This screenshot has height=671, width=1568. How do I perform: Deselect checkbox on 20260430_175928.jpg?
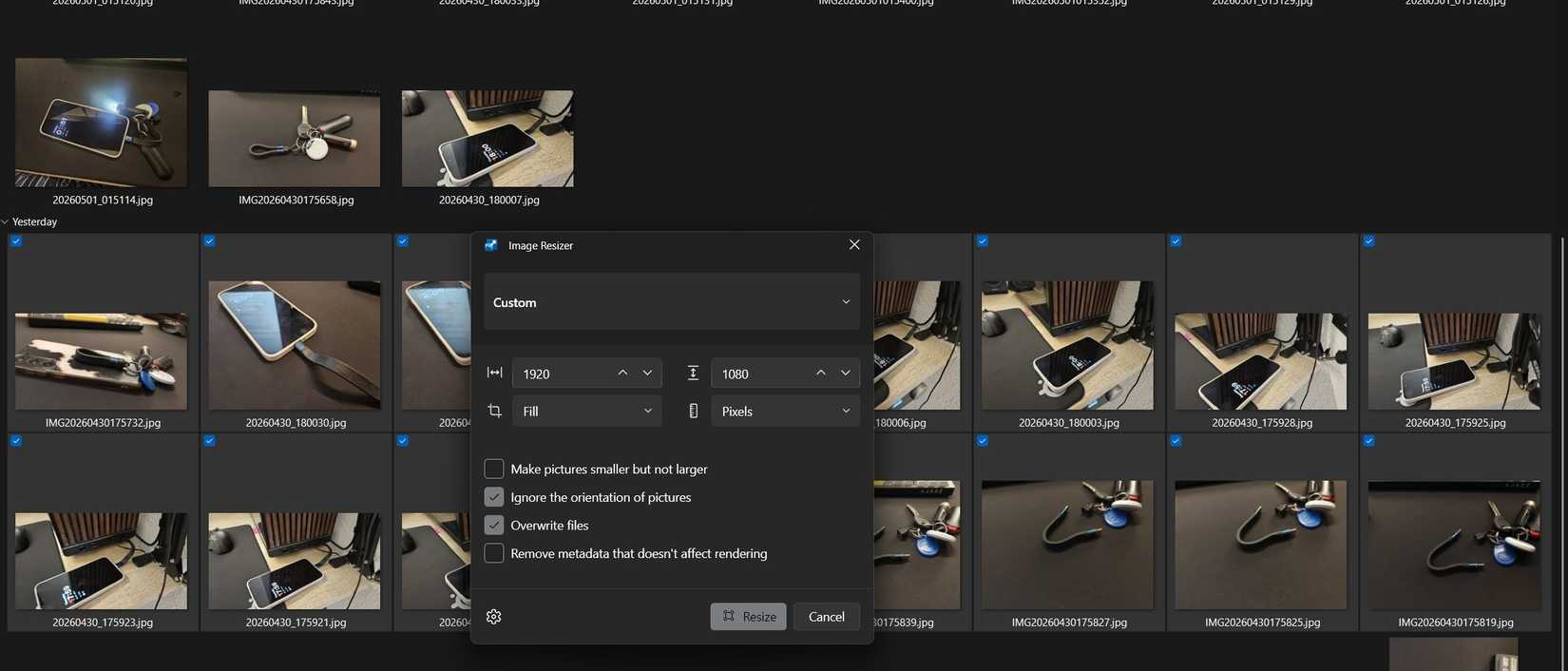(x=1176, y=241)
